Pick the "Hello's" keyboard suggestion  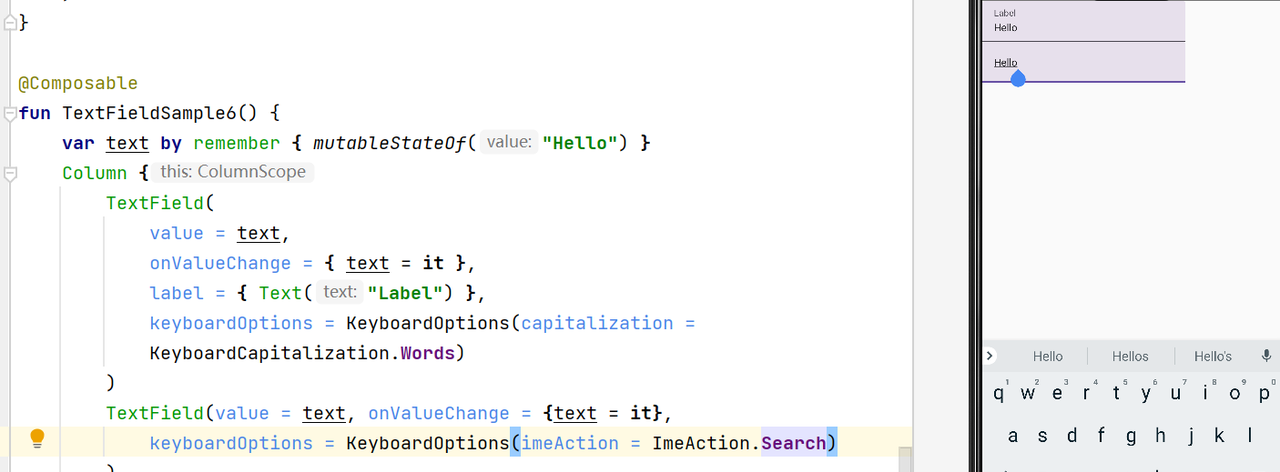click(1213, 356)
